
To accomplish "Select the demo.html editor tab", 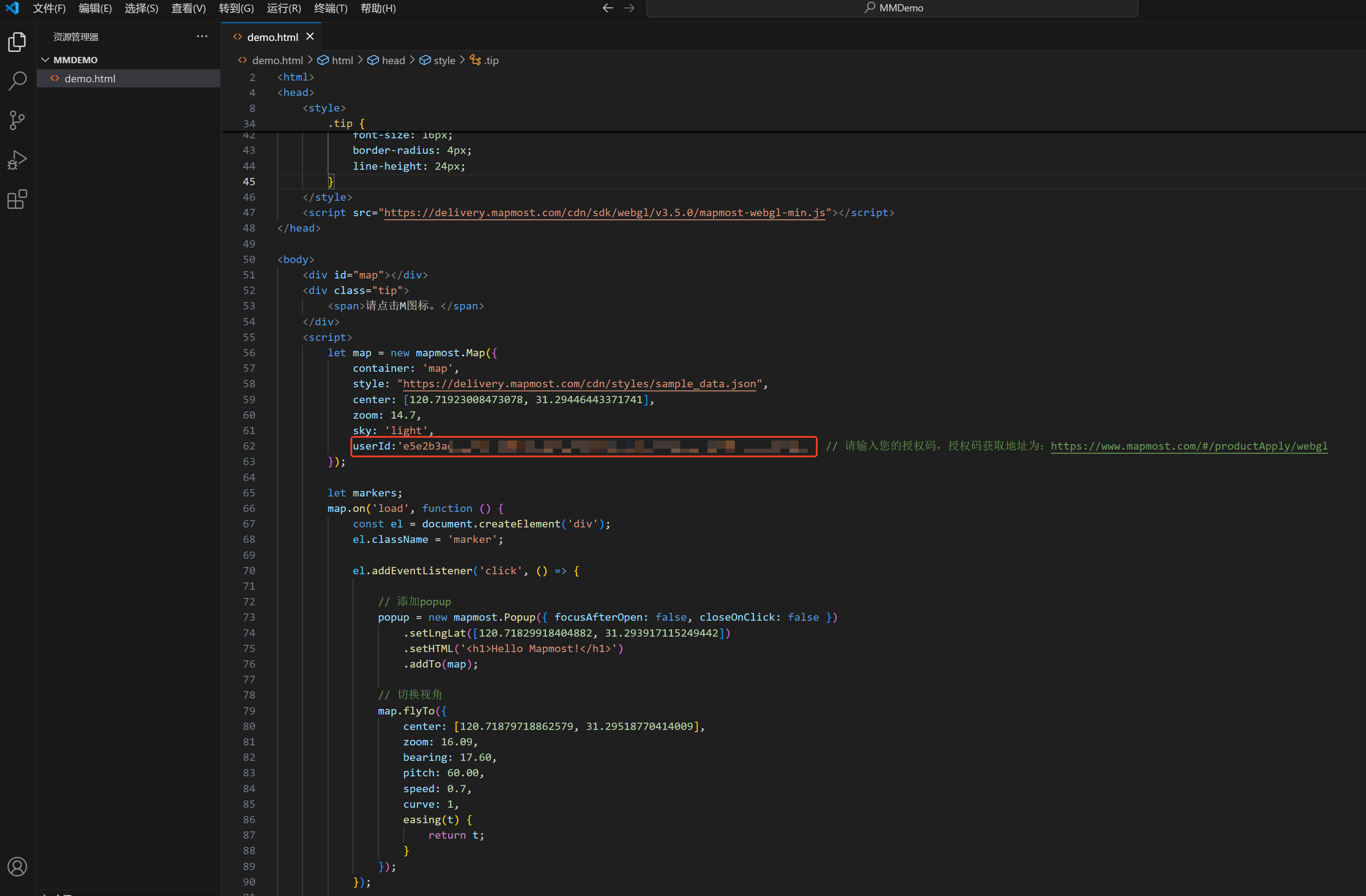I will coord(273,37).
